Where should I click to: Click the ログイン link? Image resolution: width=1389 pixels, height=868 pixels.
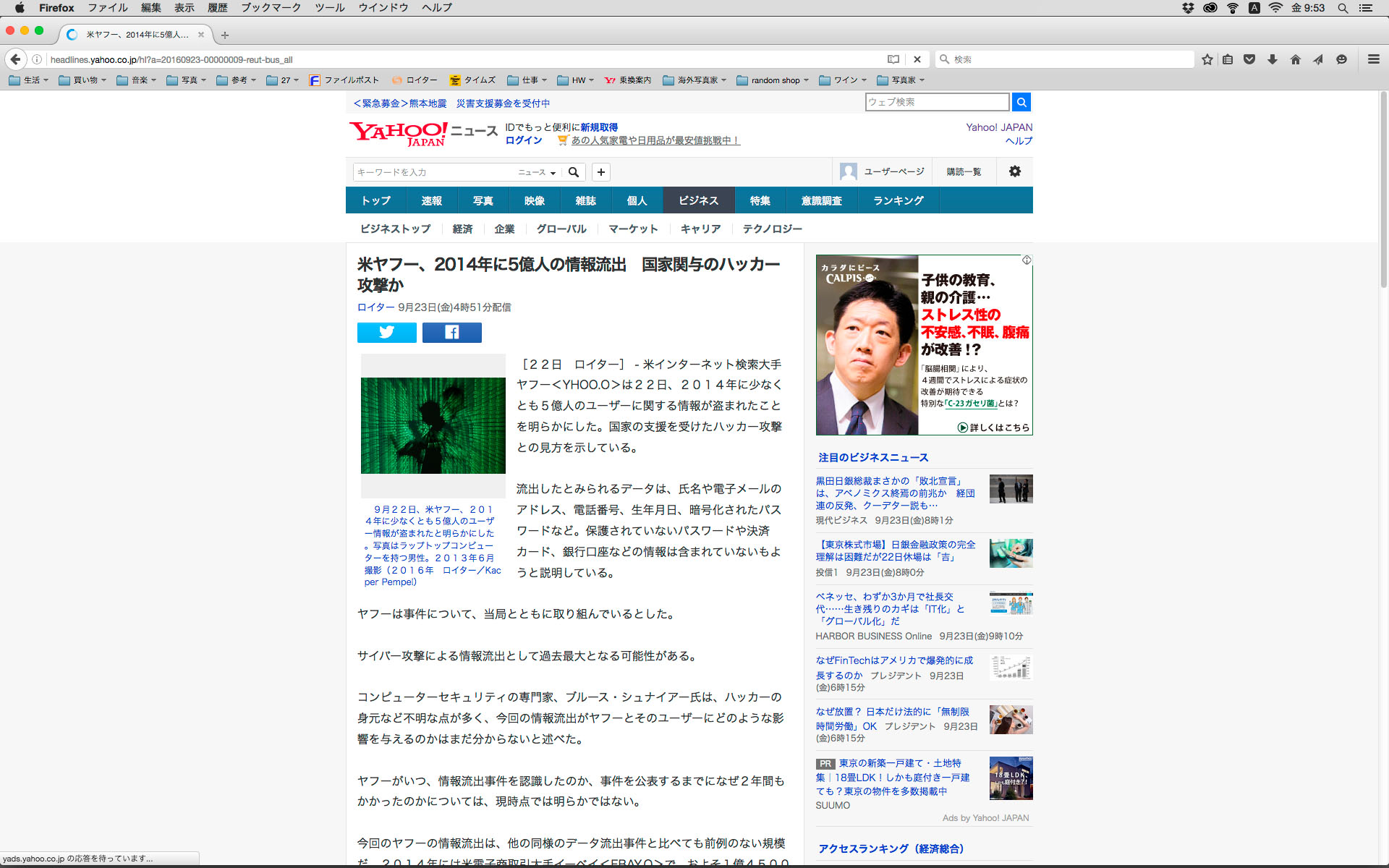[524, 140]
